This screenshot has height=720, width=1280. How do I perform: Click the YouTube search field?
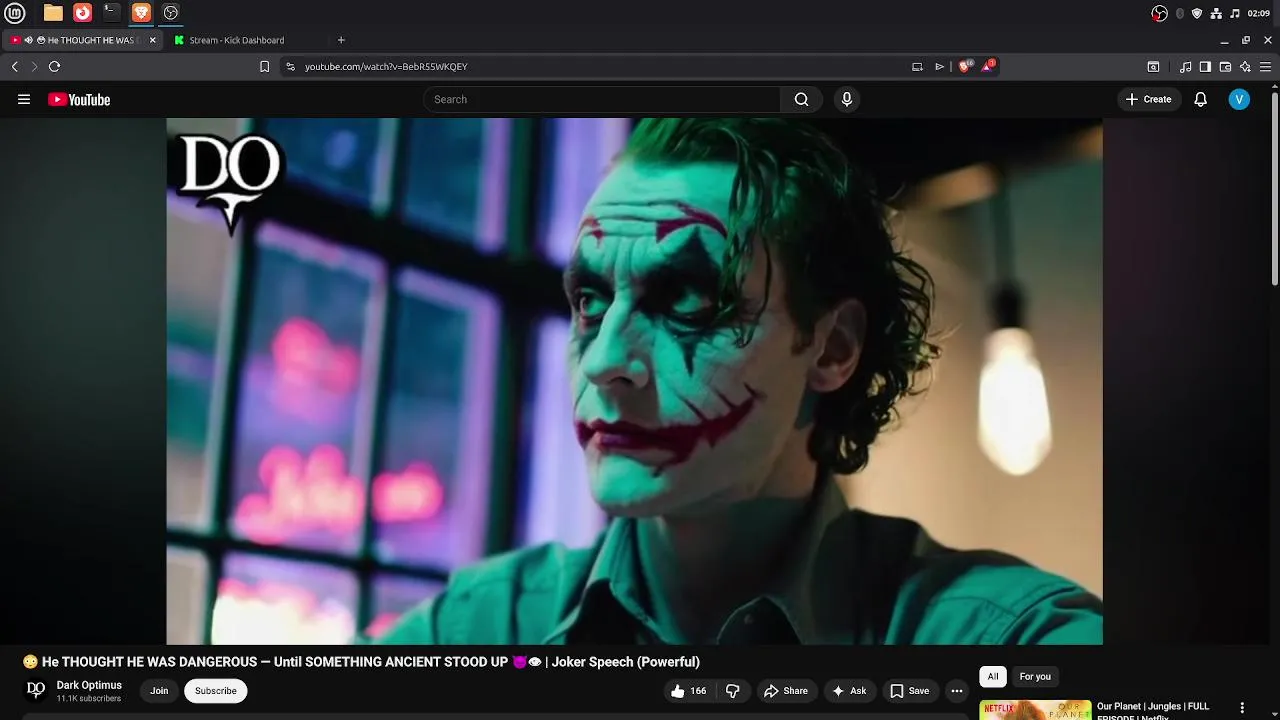[603, 99]
